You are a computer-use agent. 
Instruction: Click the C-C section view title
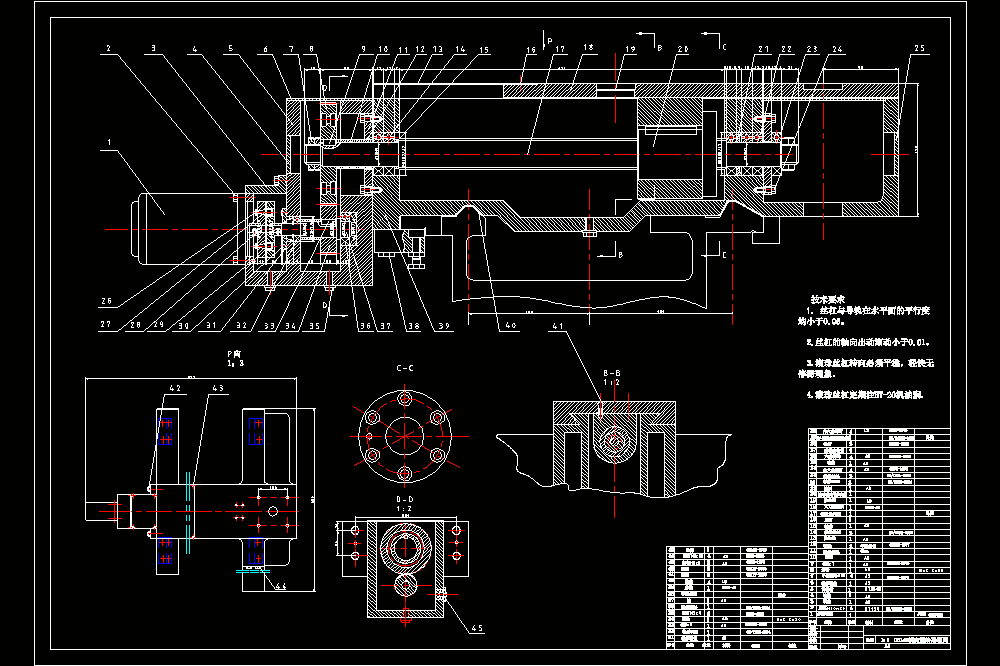[x=405, y=368]
